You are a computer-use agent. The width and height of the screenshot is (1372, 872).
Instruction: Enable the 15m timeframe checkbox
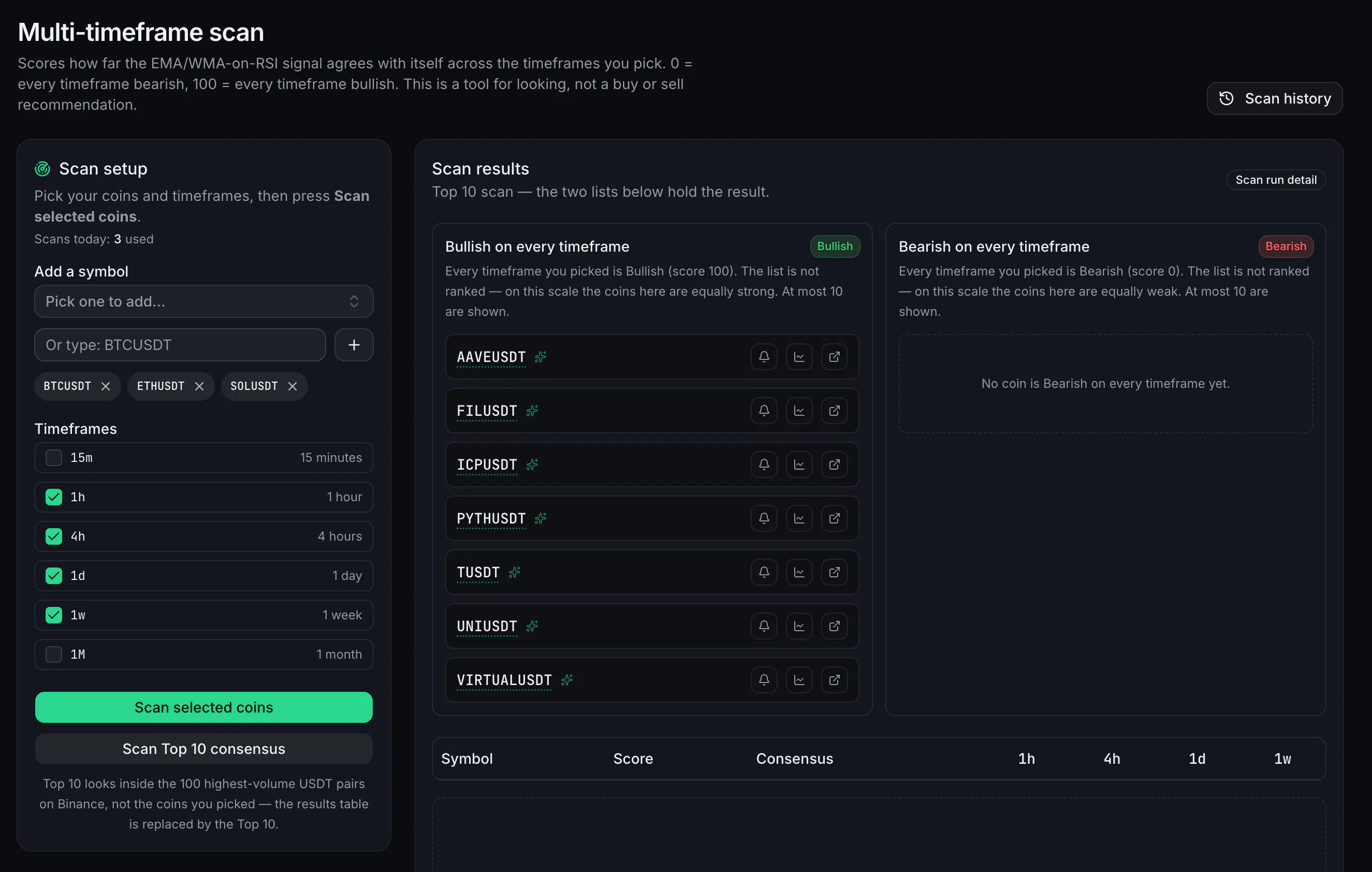(x=53, y=458)
